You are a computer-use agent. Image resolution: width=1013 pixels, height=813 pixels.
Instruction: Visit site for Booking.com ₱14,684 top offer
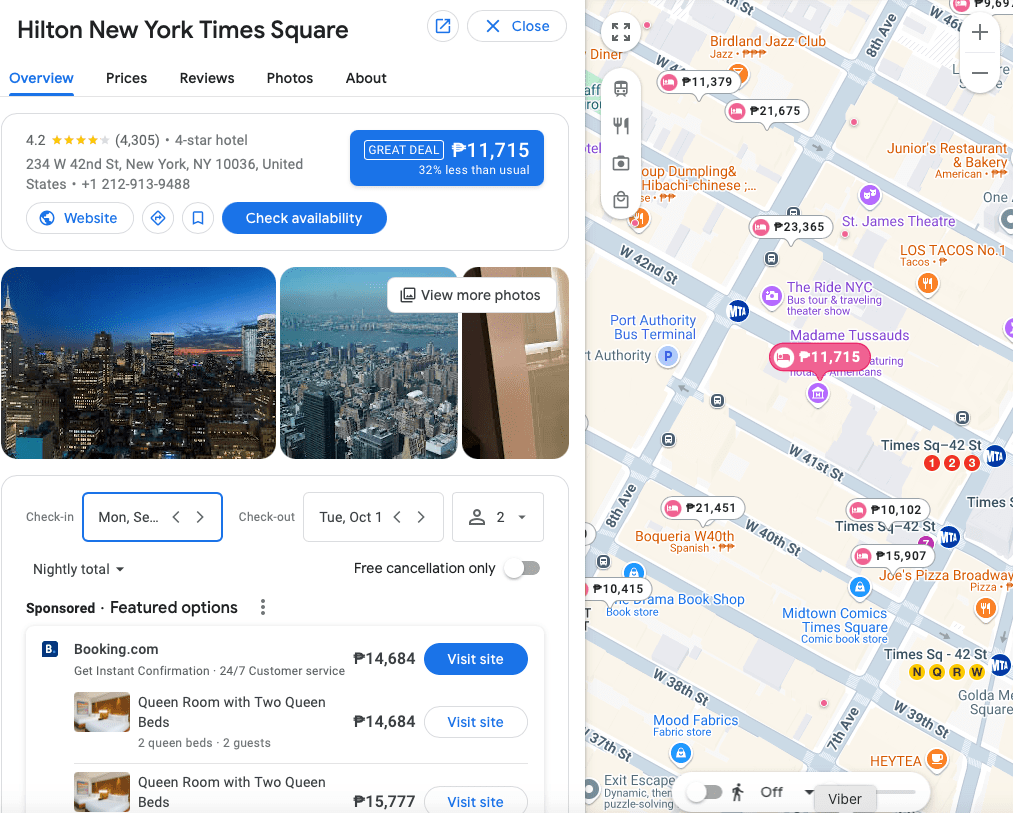(476, 659)
